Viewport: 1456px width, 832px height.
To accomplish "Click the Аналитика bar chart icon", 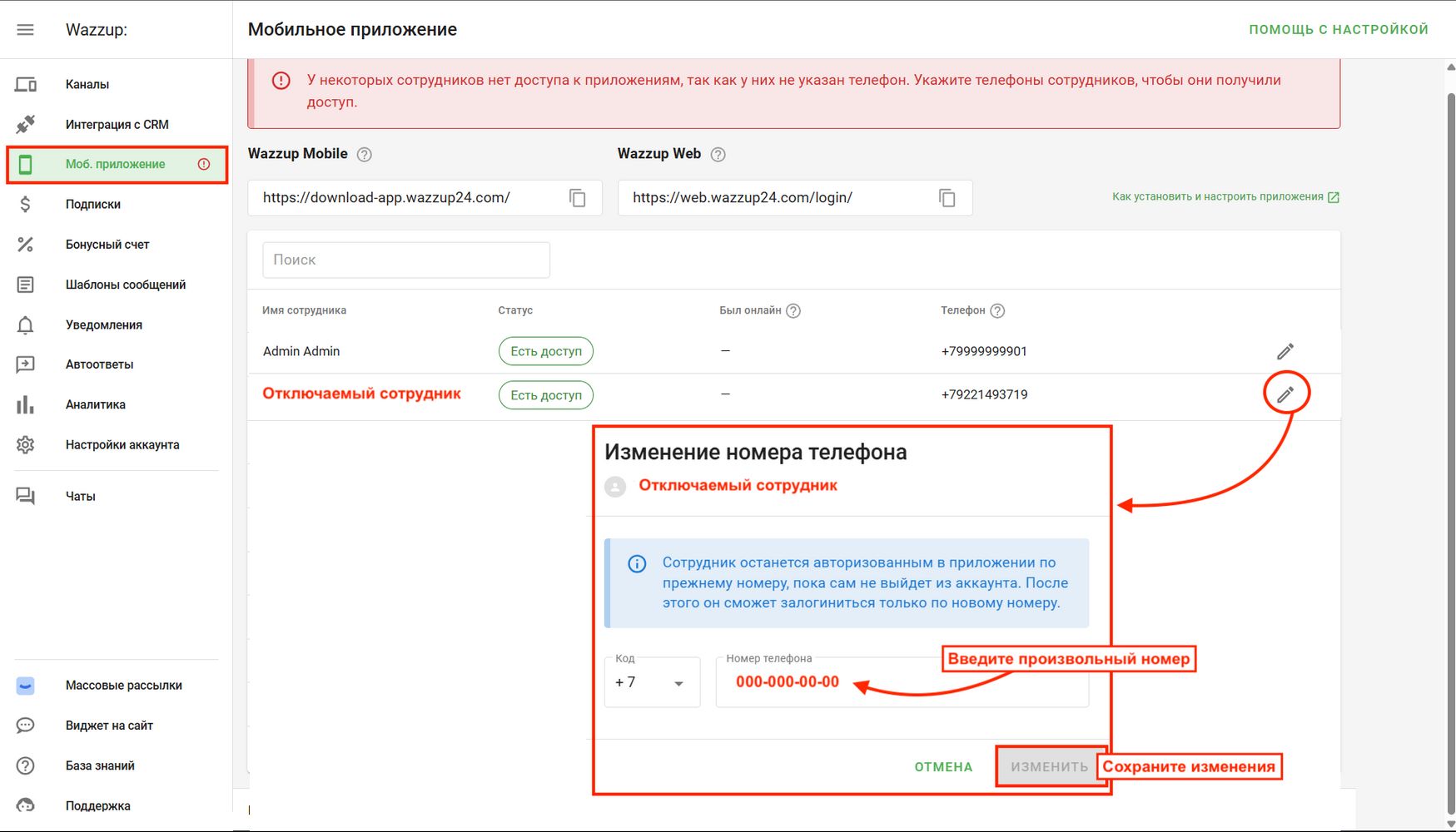I will tap(26, 404).
